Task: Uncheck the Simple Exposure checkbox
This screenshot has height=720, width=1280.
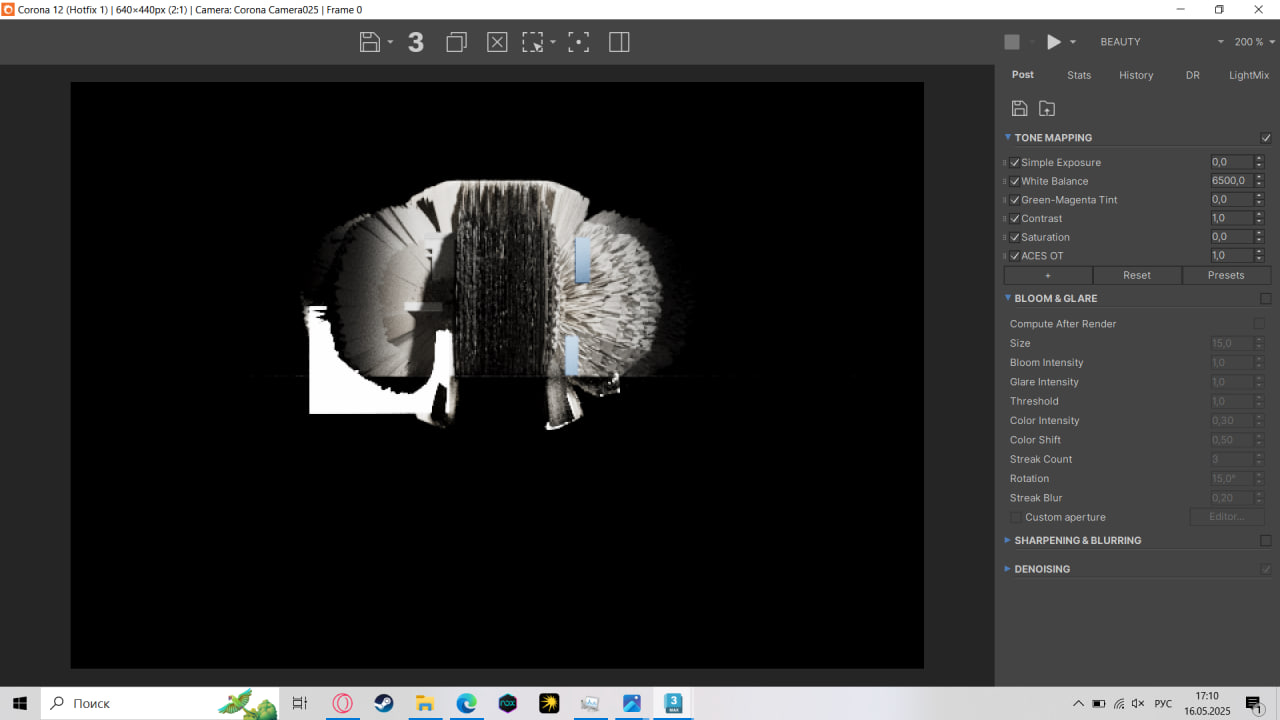Action: (x=1015, y=162)
